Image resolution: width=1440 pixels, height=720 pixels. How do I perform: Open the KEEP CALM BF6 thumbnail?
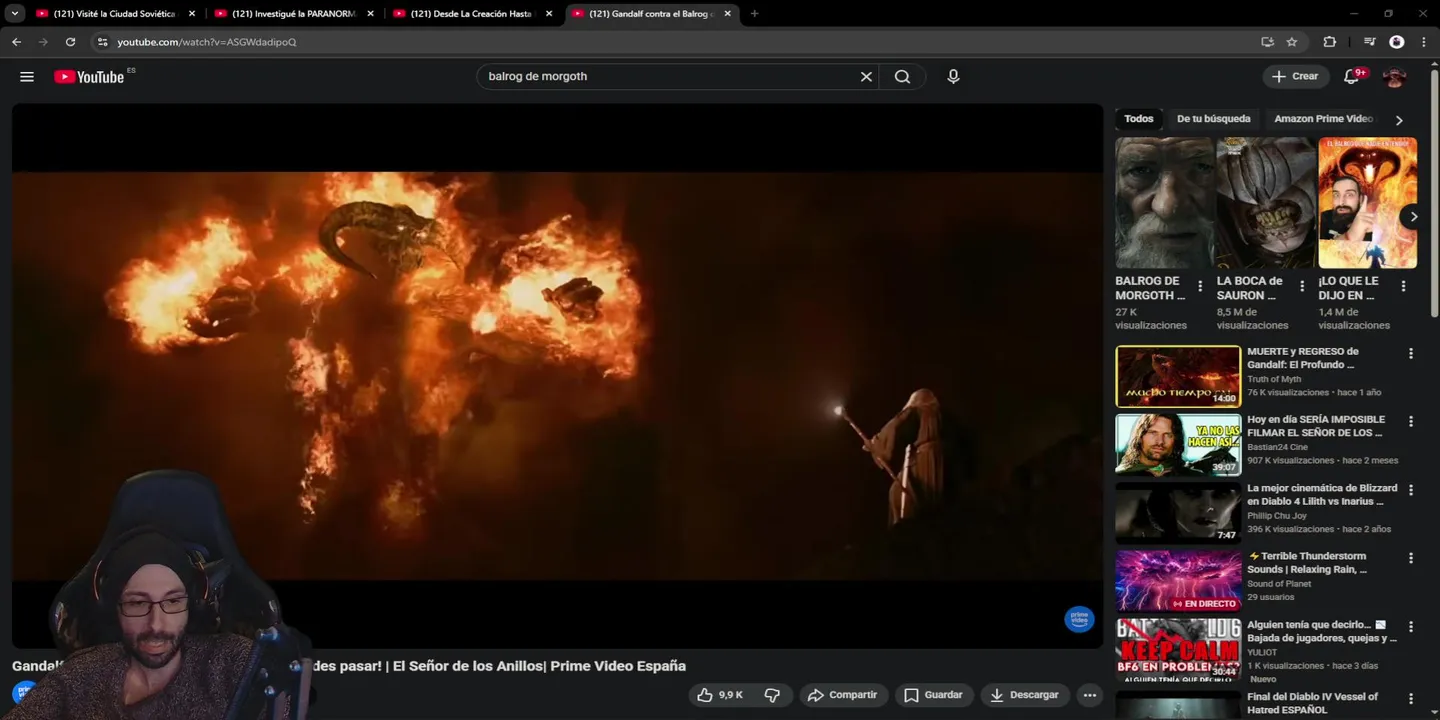pos(1178,649)
